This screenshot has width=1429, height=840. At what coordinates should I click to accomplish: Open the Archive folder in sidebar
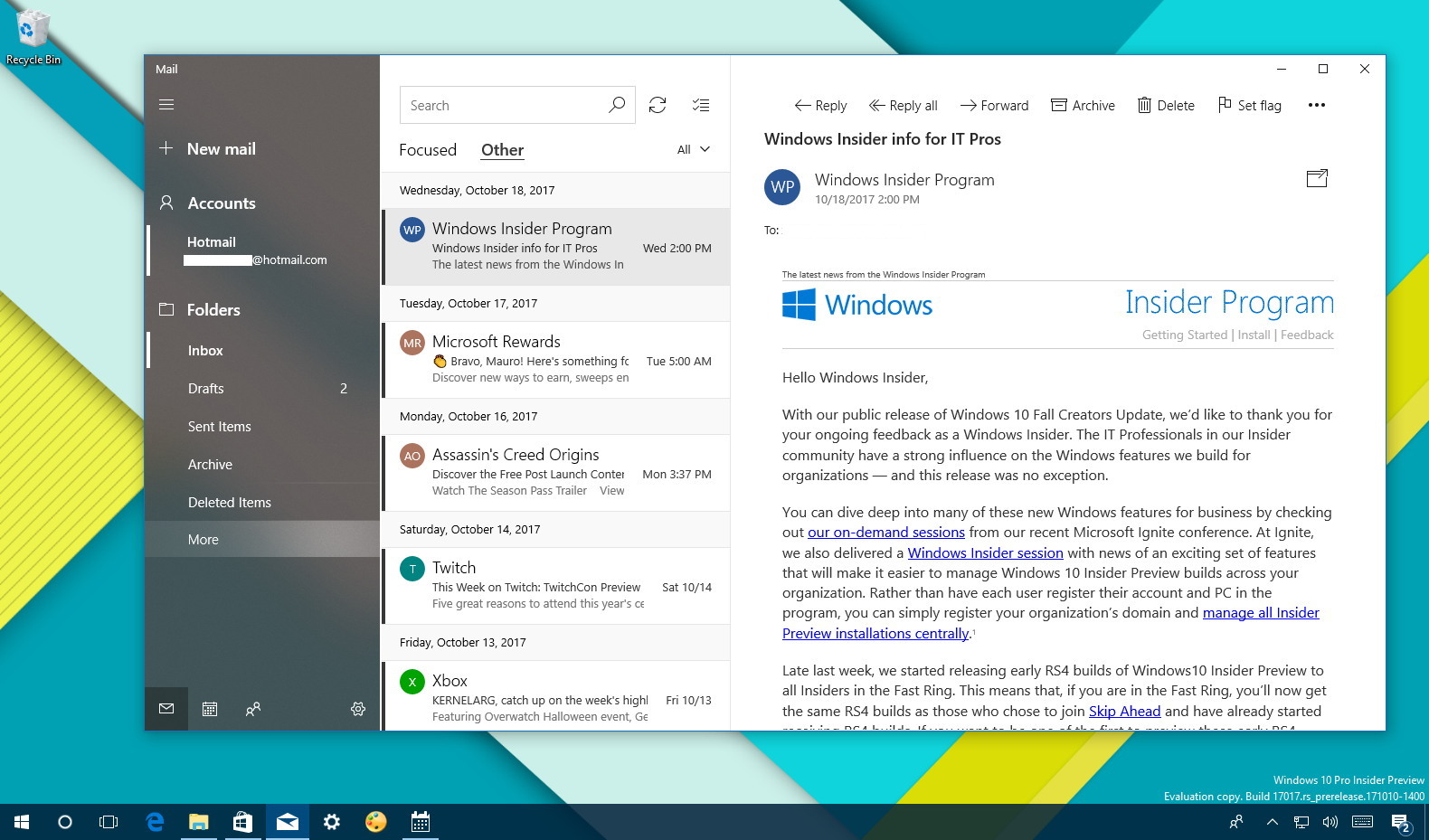[262, 465]
